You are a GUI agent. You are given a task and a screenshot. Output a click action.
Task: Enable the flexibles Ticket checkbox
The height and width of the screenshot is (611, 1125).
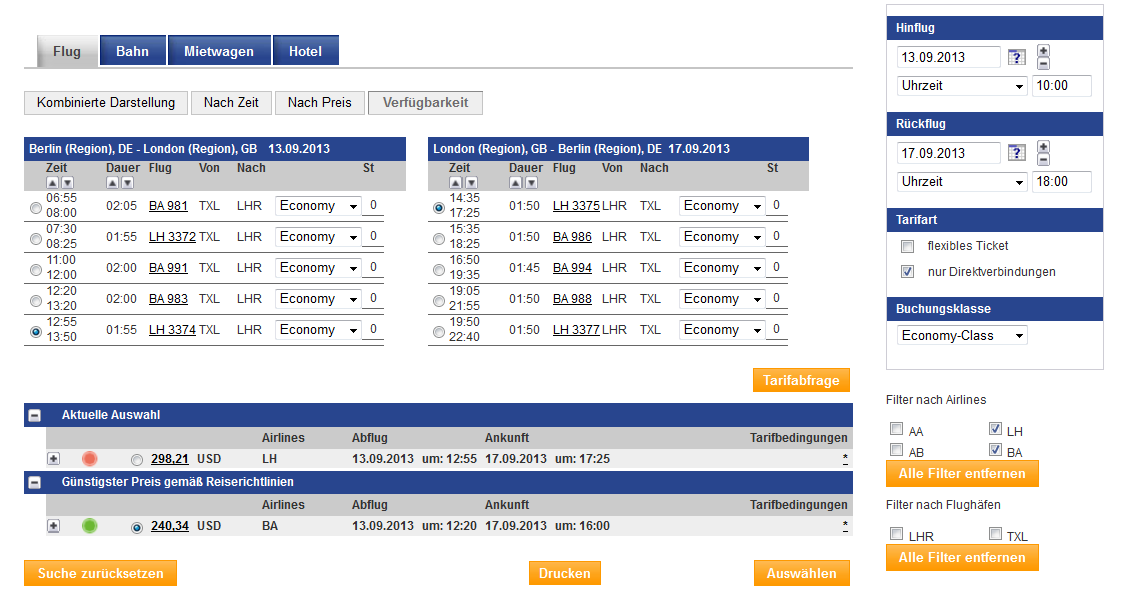pos(907,246)
